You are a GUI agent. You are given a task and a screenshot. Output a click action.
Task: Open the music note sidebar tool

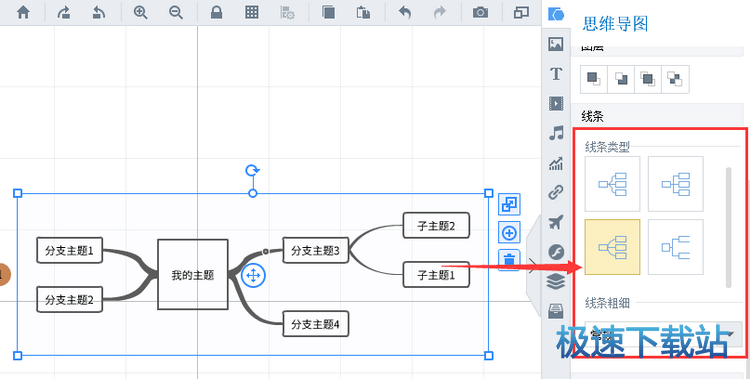556,133
